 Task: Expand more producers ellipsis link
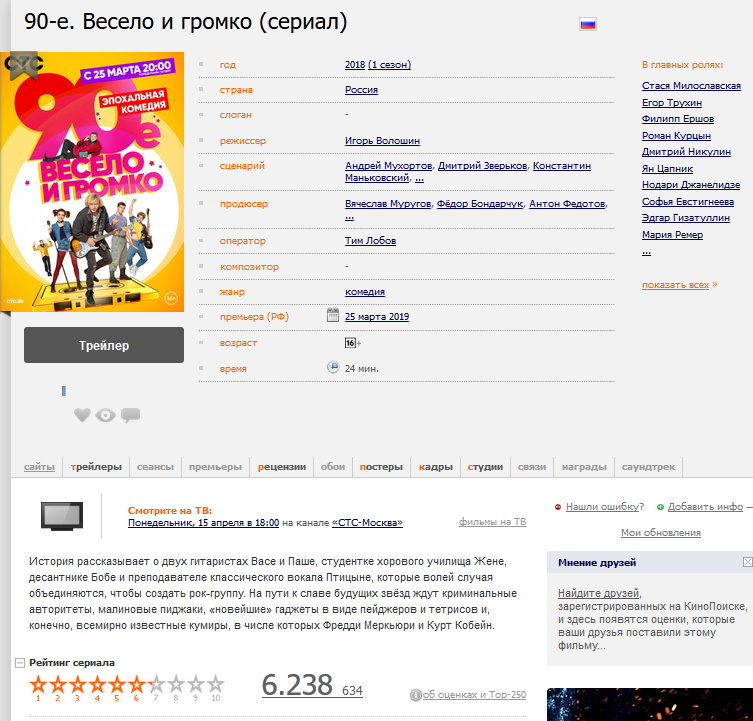click(x=349, y=217)
